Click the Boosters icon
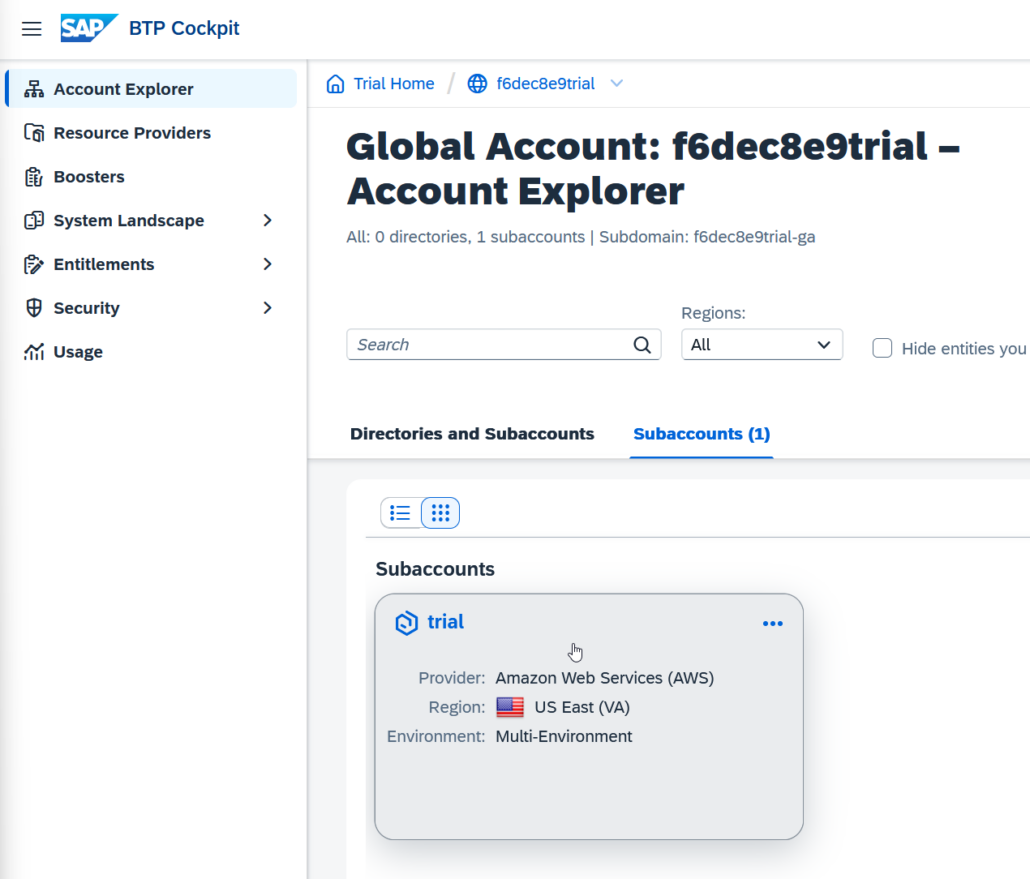The width and height of the screenshot is (1030, 879). 34,177
